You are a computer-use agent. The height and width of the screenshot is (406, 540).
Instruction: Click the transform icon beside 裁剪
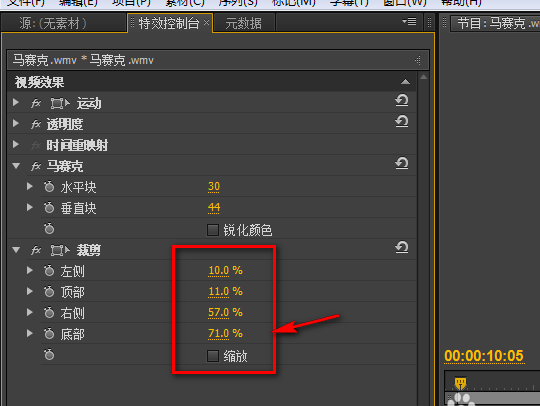[60, 250]
